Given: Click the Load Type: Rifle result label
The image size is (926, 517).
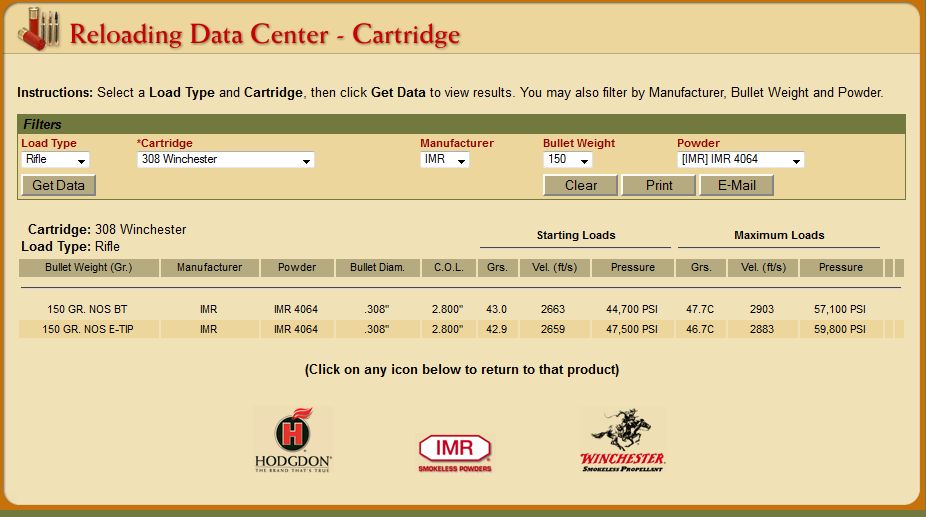Looking at the screenshot, I should point(70,246).
